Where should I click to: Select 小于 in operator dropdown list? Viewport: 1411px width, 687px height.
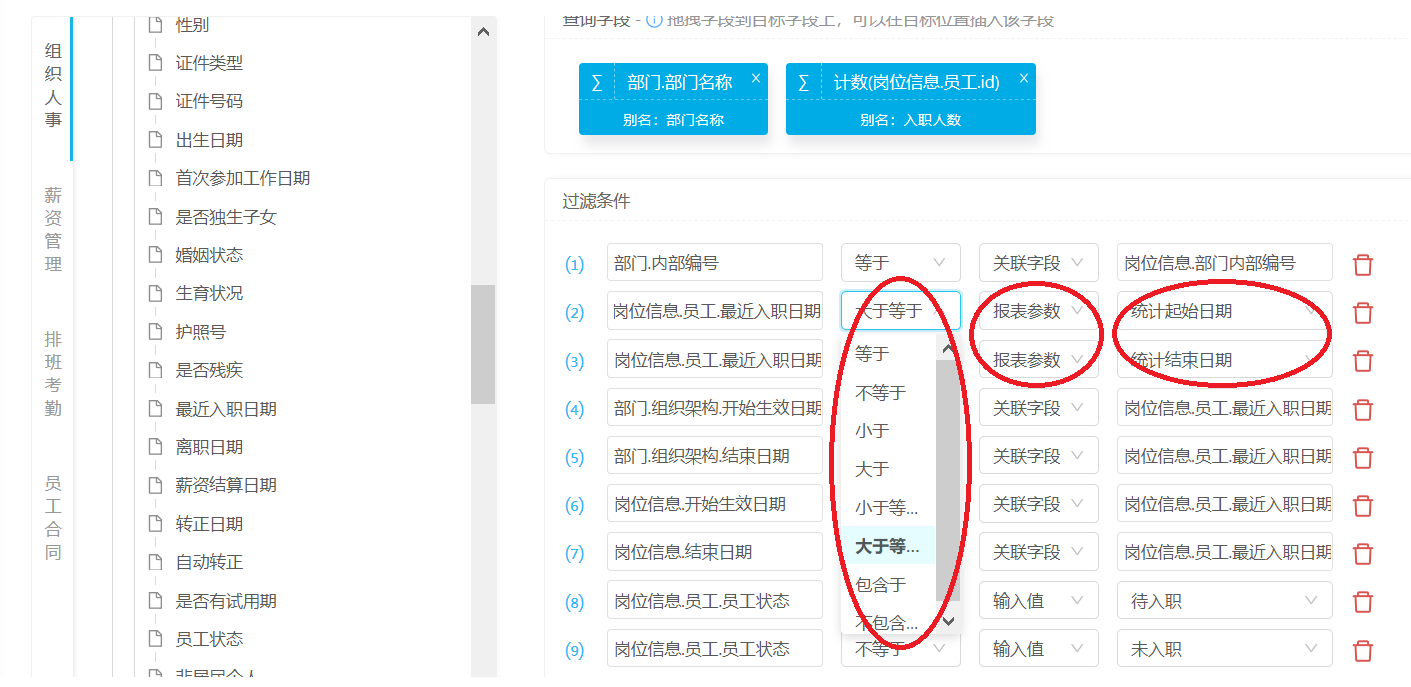pyautogui.click(x=888, y=431)
